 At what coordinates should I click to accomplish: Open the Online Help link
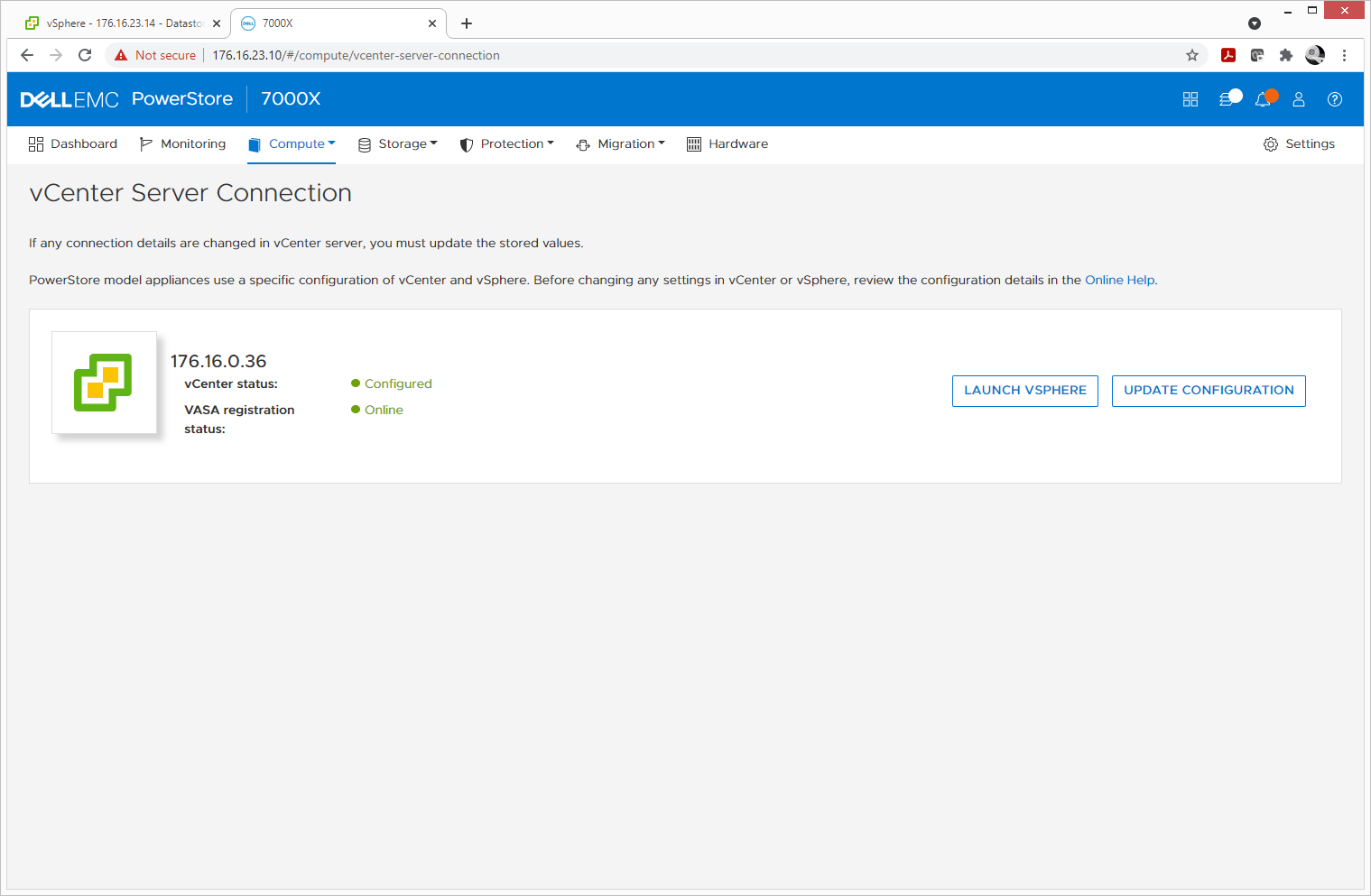click(1119, 281)
